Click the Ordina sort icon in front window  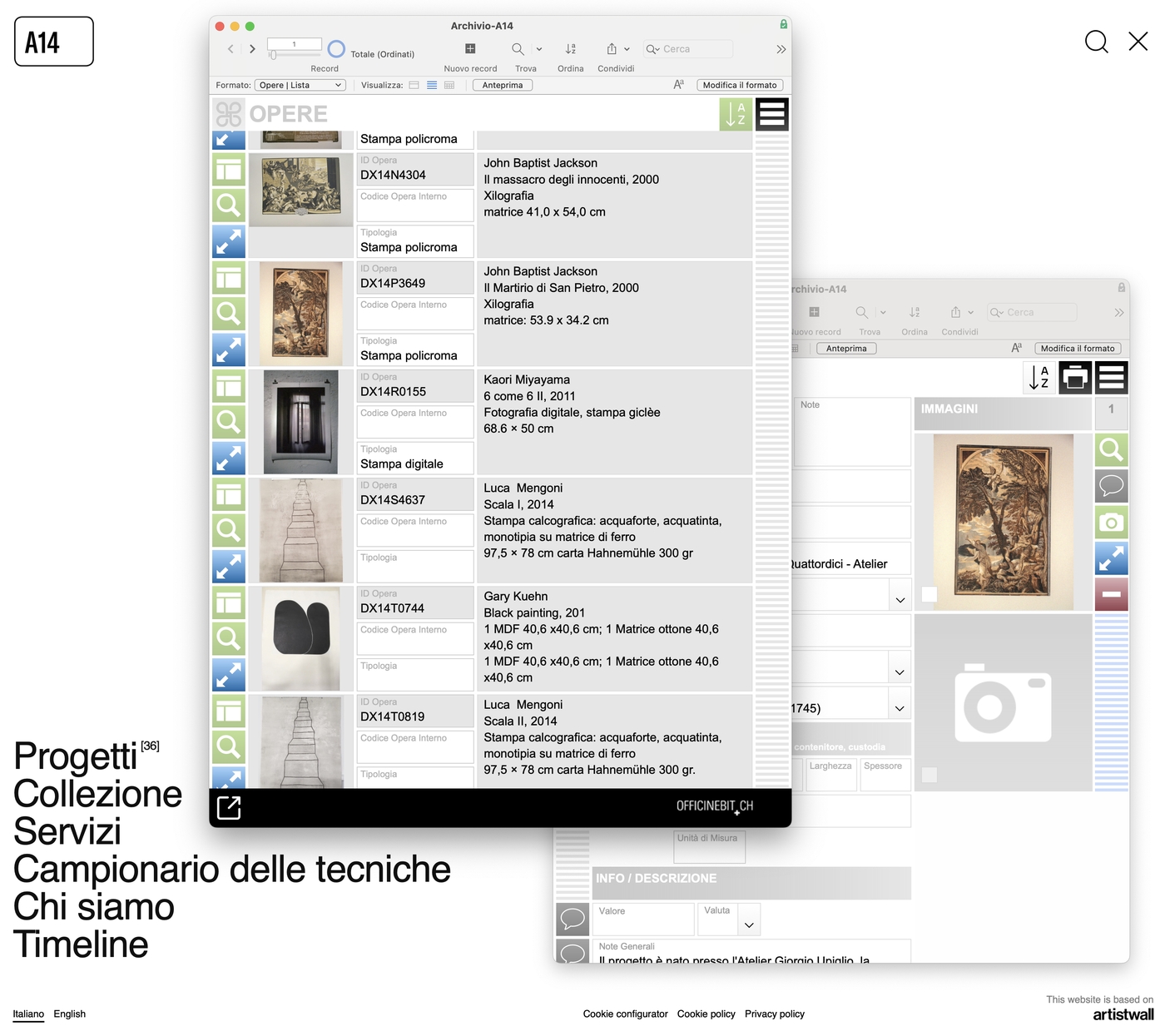pyautogui.click(x=571, y=49)
